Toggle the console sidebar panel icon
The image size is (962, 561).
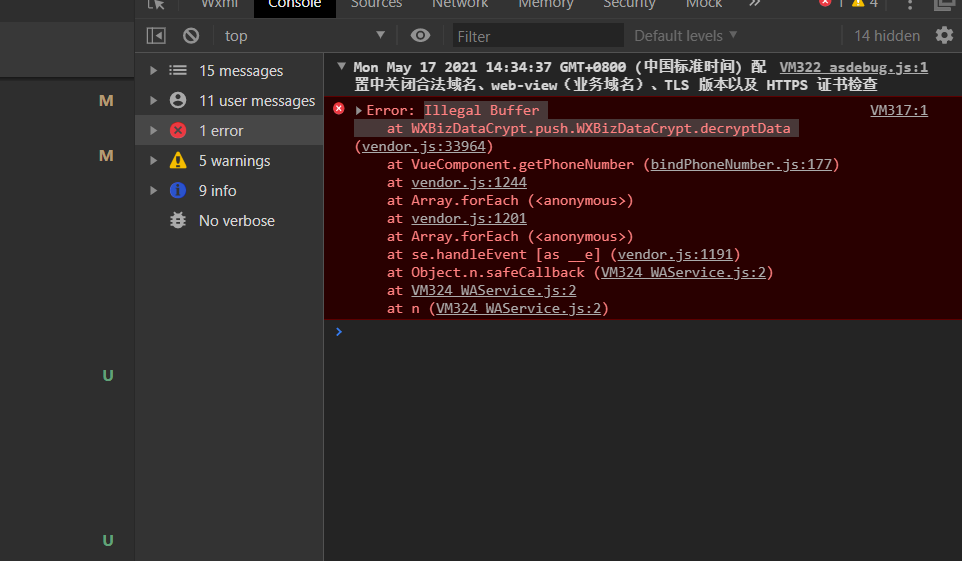[x=156, y=36]
